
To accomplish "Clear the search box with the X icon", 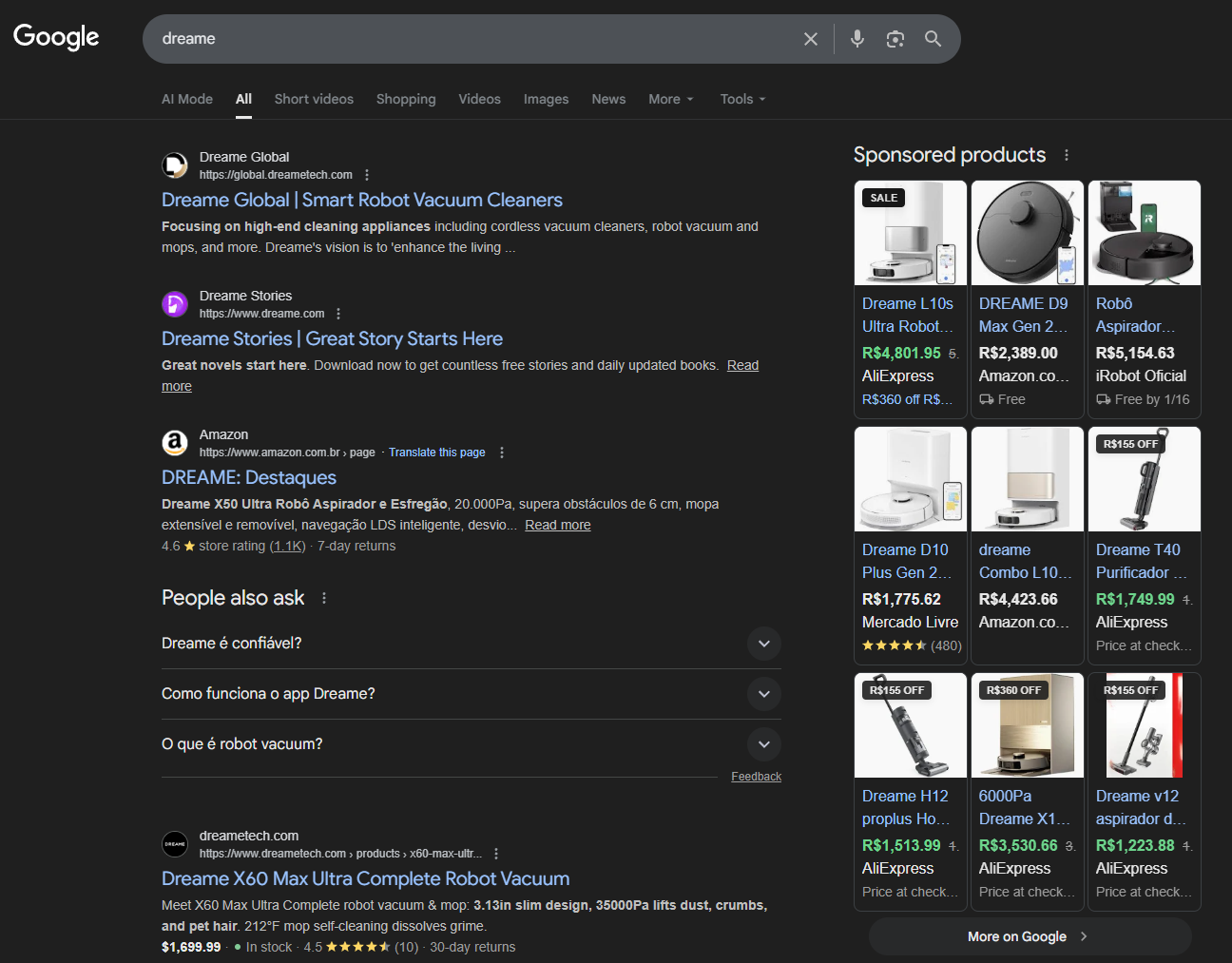I will (x=810, y=39).
